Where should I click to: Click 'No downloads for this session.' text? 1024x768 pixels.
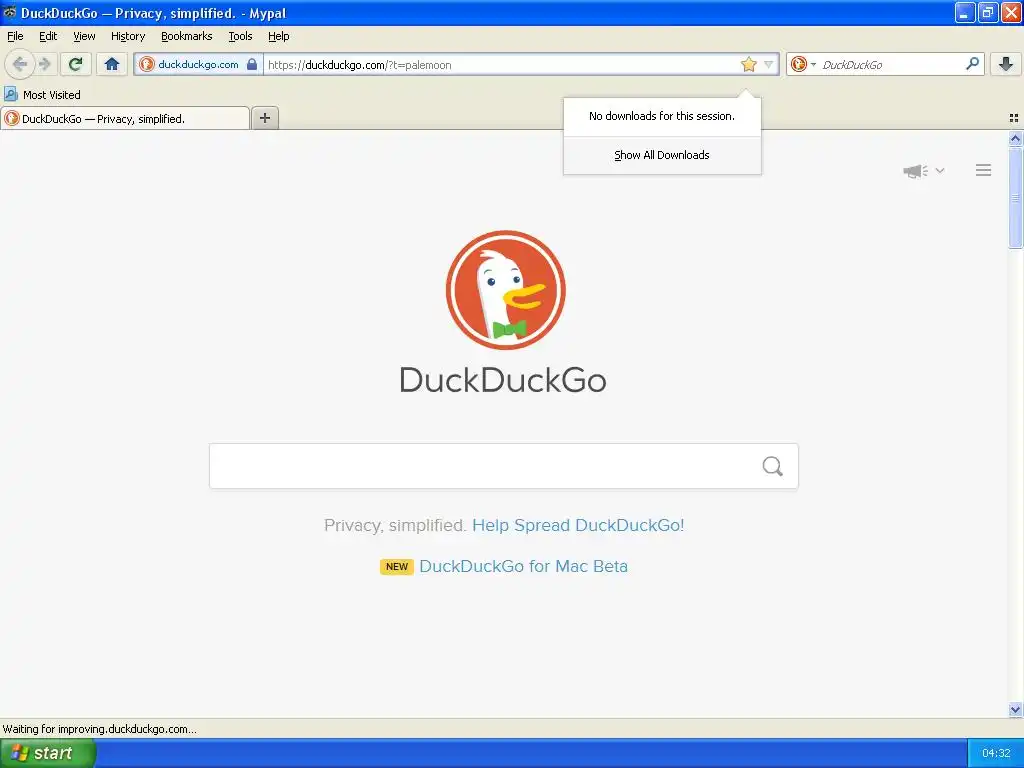point(662,116)
